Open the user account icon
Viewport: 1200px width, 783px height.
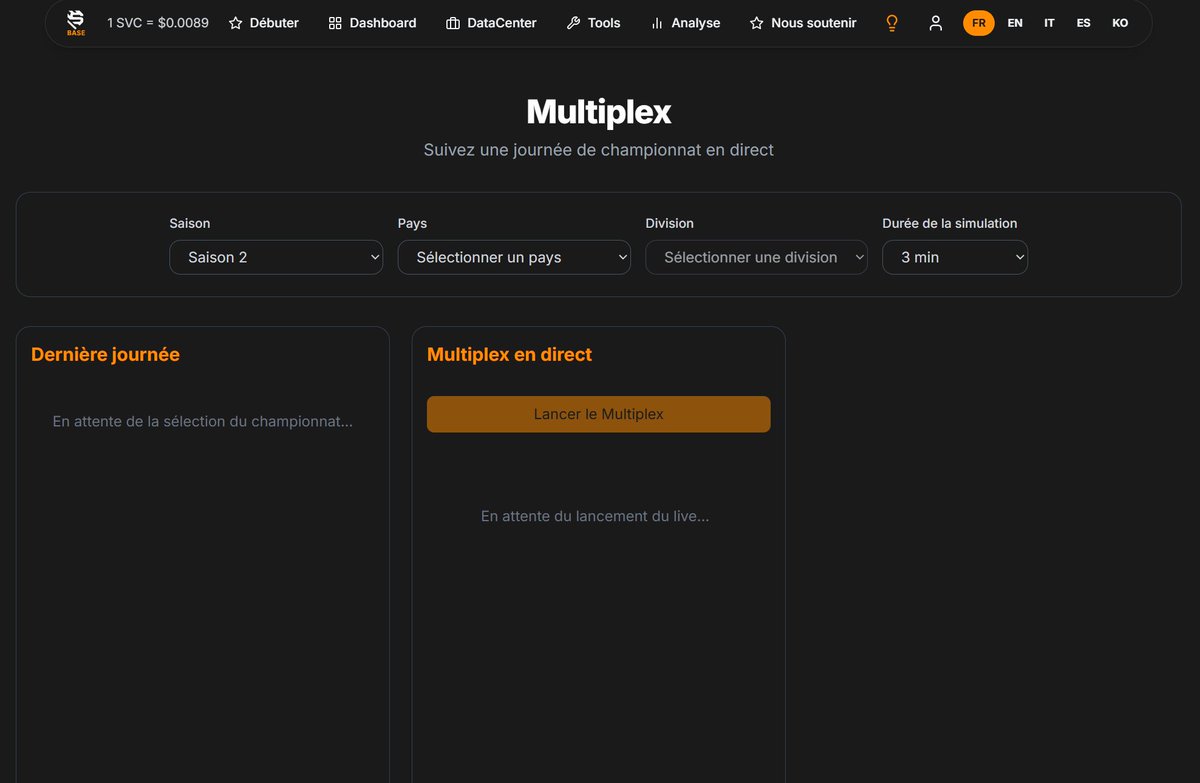pyautogui.click(x=936, y=23)
